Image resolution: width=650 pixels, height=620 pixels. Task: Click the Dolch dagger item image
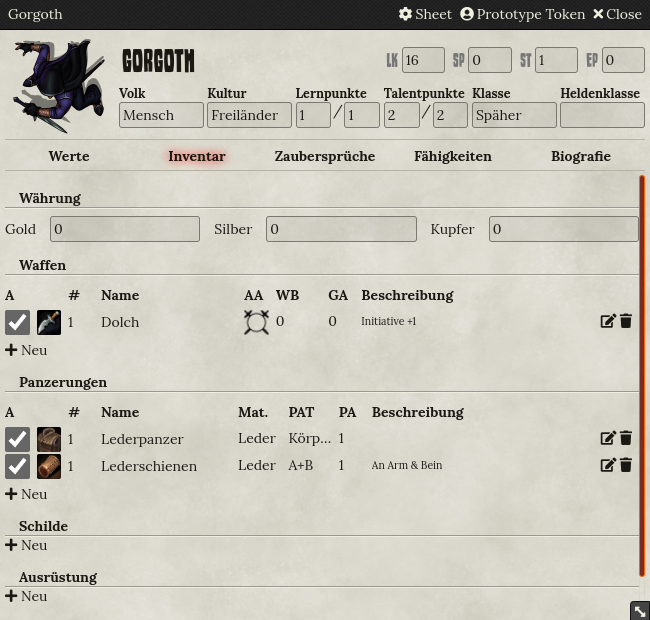49,322
